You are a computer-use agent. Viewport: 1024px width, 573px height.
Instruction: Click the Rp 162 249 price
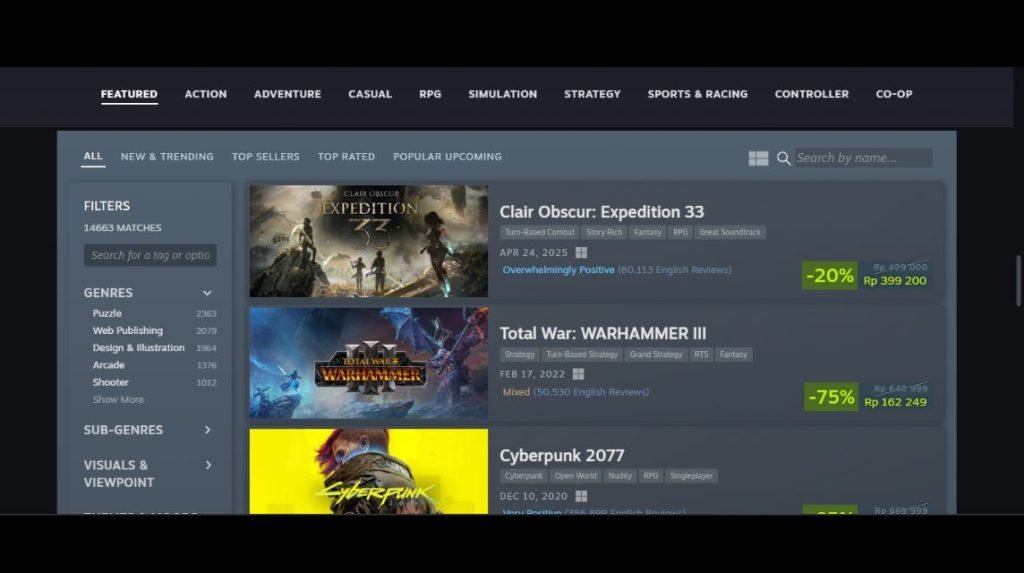(895, 402)
